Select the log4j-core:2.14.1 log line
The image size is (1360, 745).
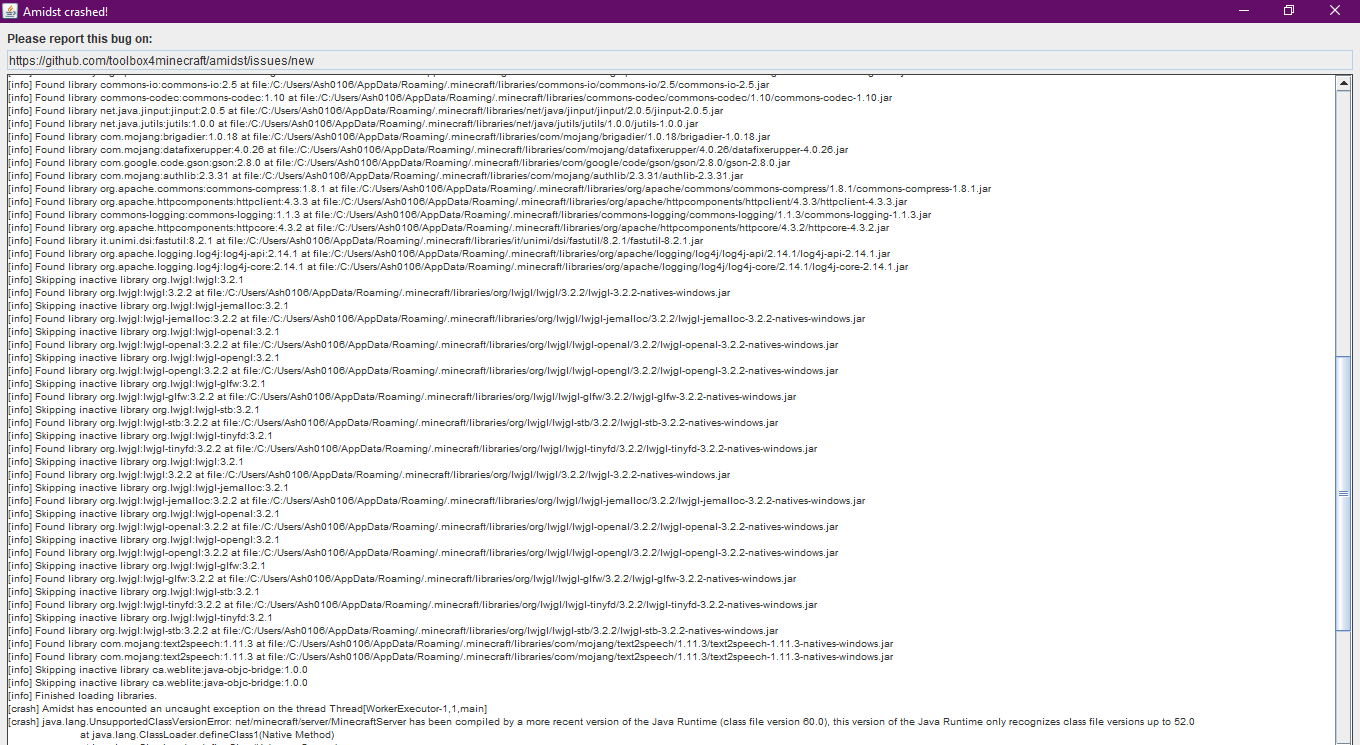pyautogui.click(x=458, y=267)
